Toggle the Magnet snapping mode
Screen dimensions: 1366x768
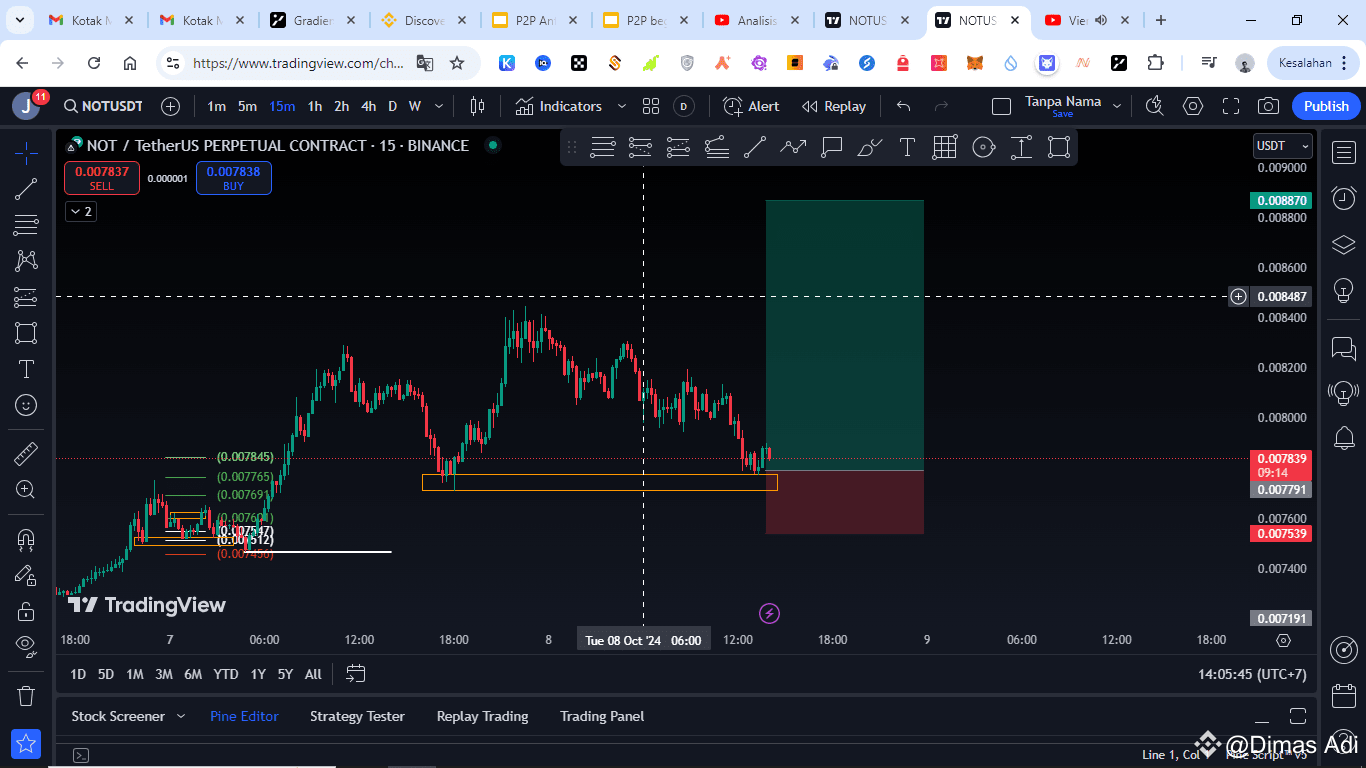[x=26, y=540]
